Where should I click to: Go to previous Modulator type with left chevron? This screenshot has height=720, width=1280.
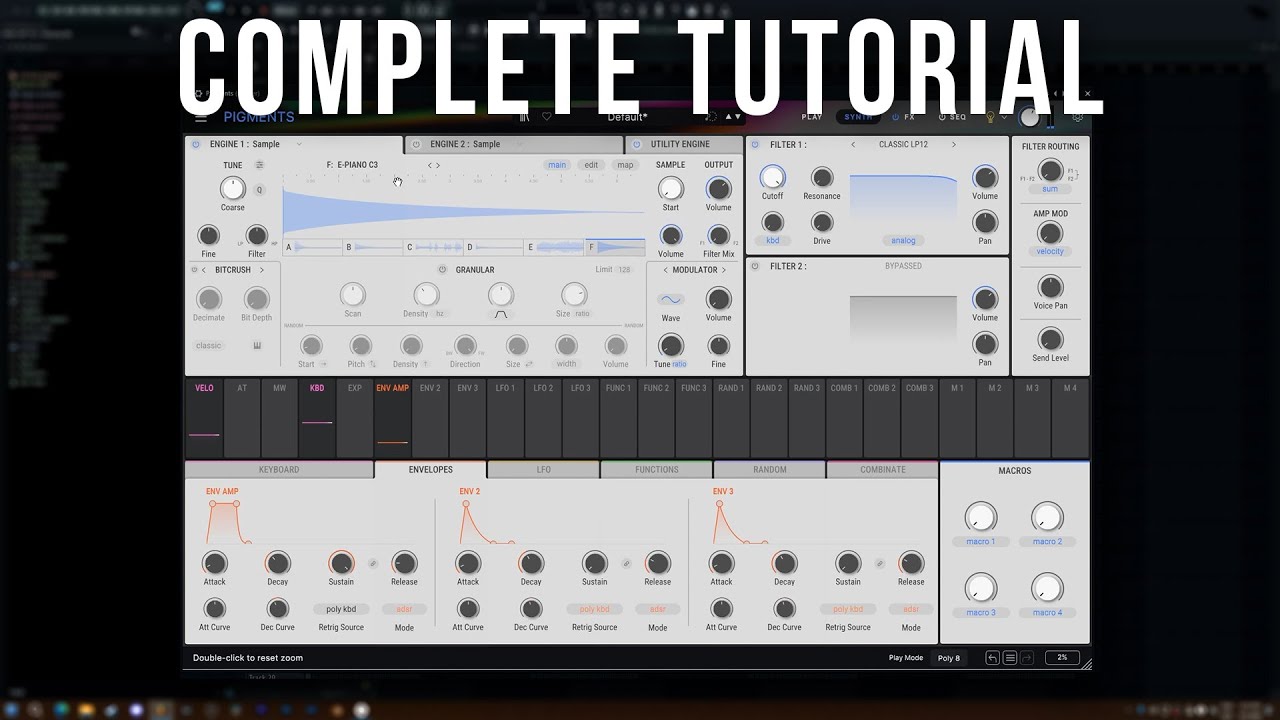[665, 270]
